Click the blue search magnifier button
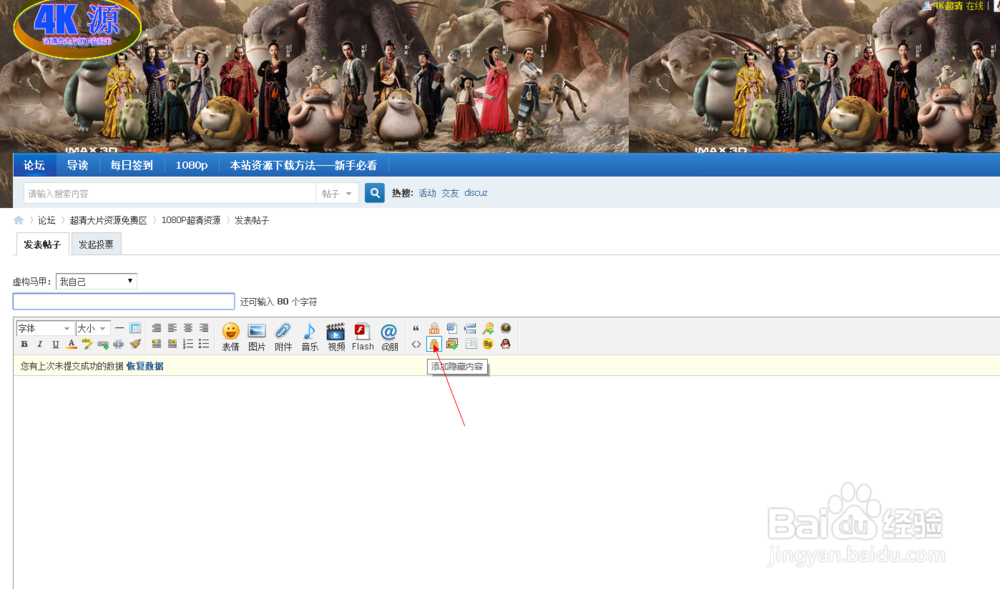 point(375,193)
